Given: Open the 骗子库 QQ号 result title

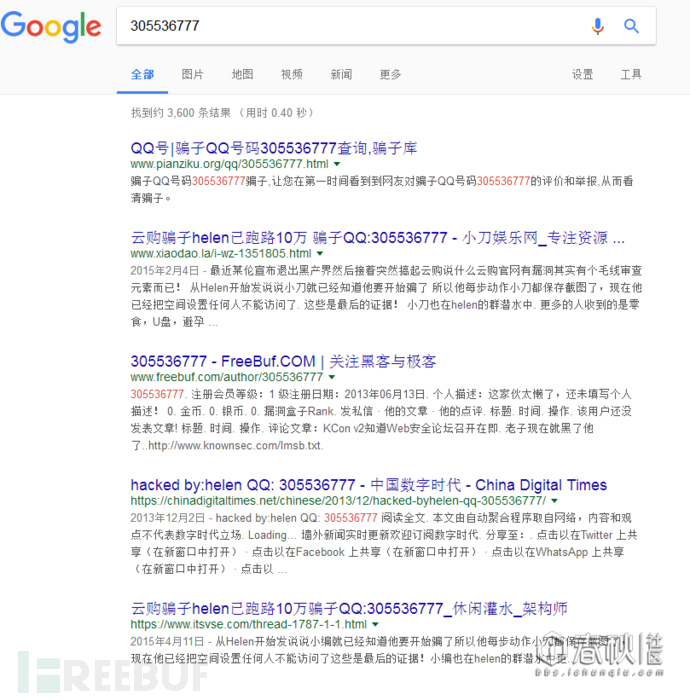Looking at the screenshot, I should tap(274, 148).
